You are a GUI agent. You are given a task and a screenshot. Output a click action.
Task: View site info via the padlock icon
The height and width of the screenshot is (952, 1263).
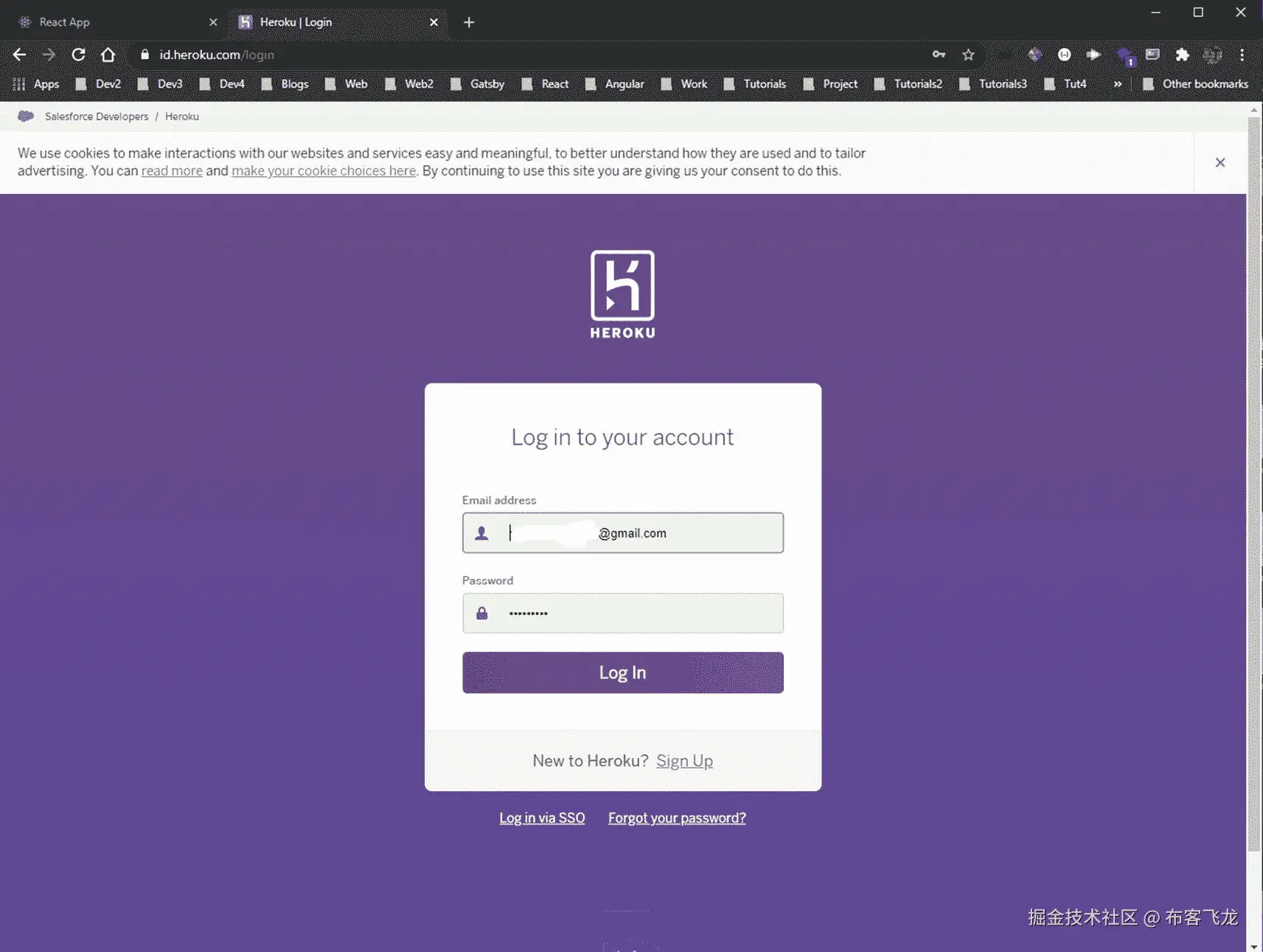pyautogui.click(x=145, y=55)
